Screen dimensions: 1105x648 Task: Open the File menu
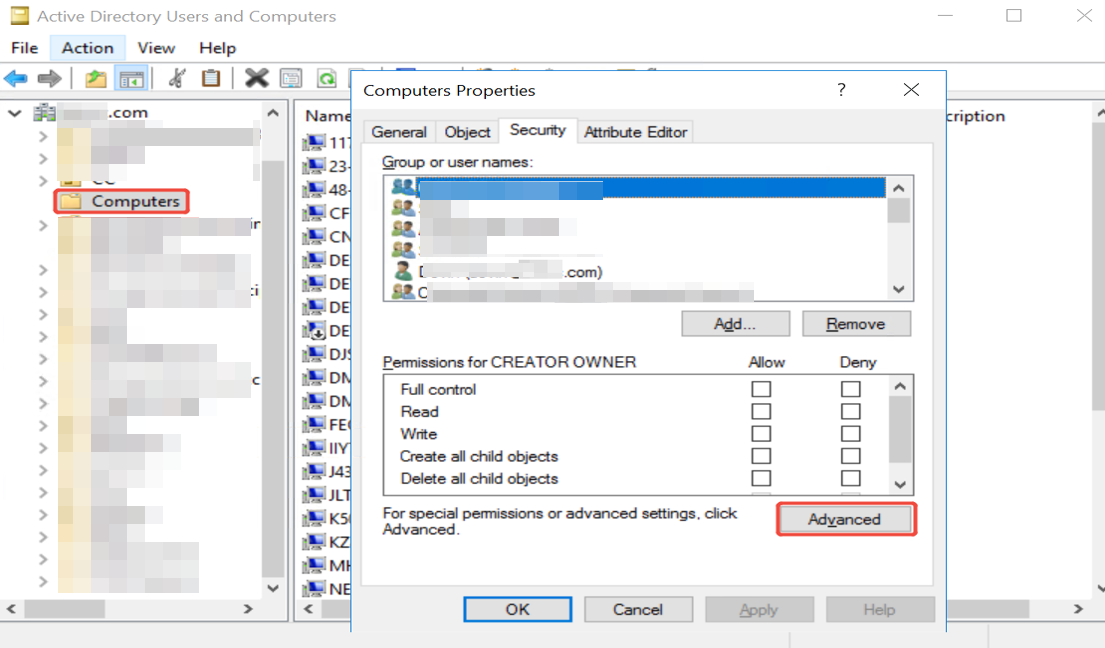coord(25,48)
